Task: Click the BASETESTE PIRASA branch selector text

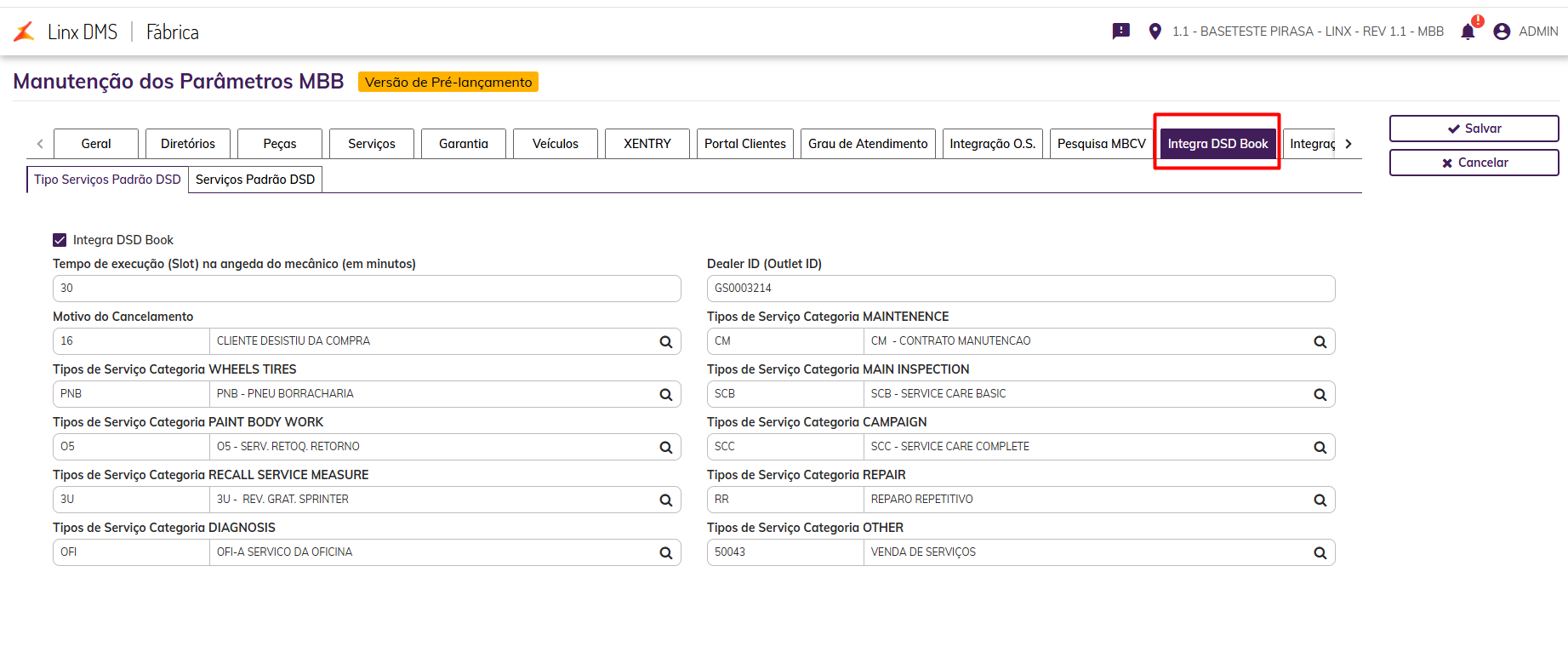Action: pos(1308,31)
